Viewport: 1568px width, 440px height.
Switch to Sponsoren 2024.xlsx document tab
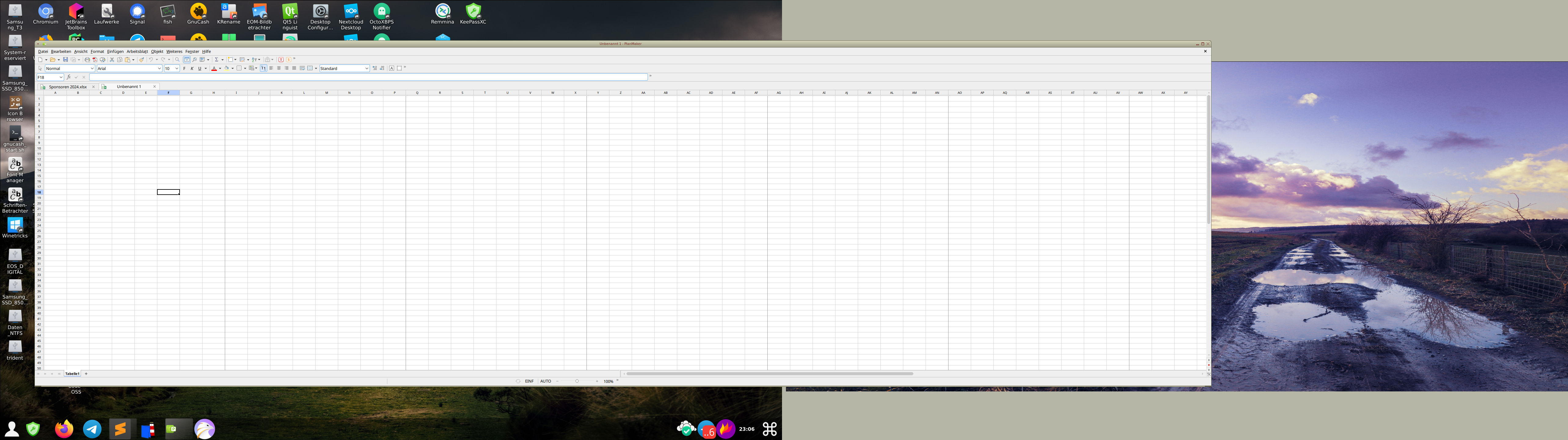(68, 87)
